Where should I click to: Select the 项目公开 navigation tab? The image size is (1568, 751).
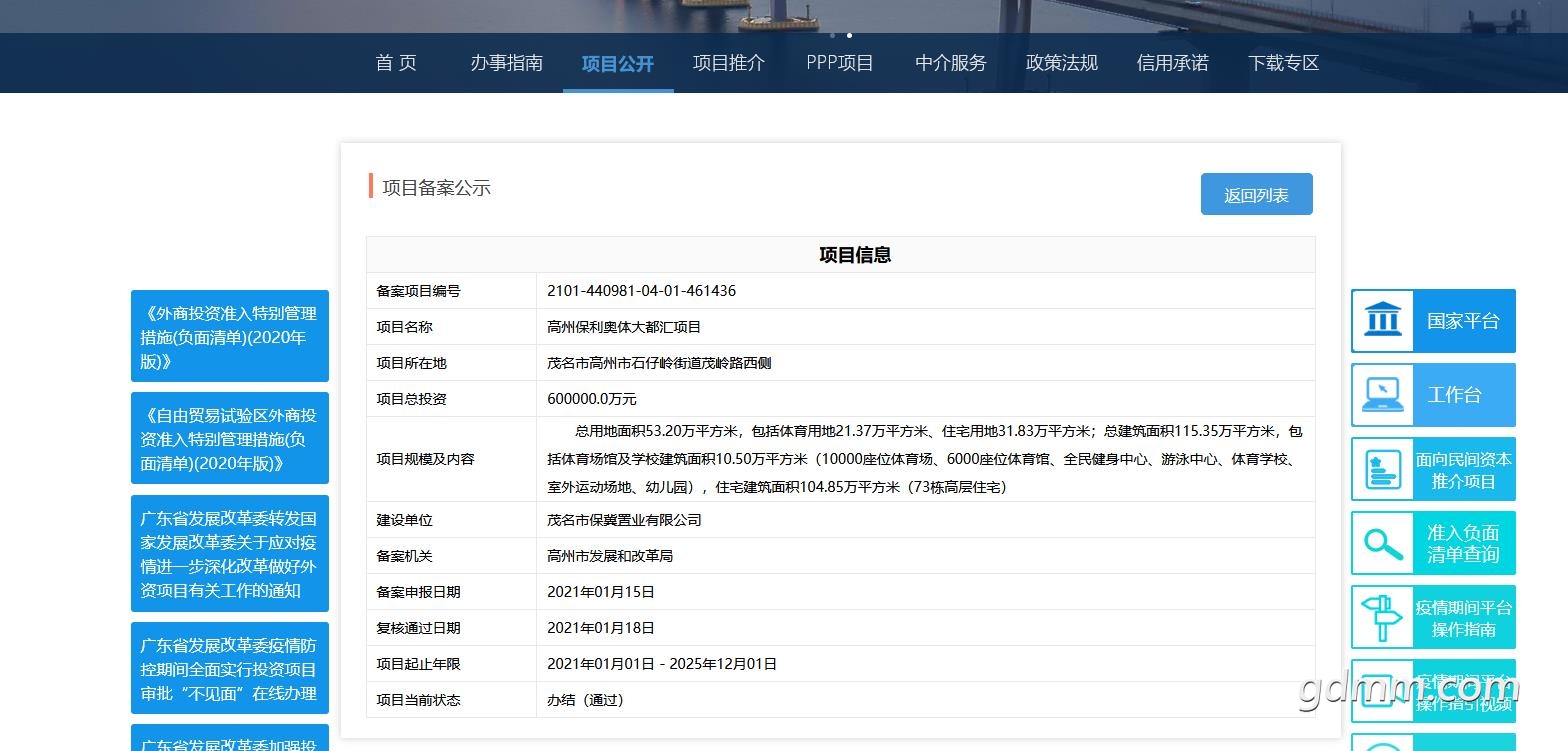click(x=617, y=63)
